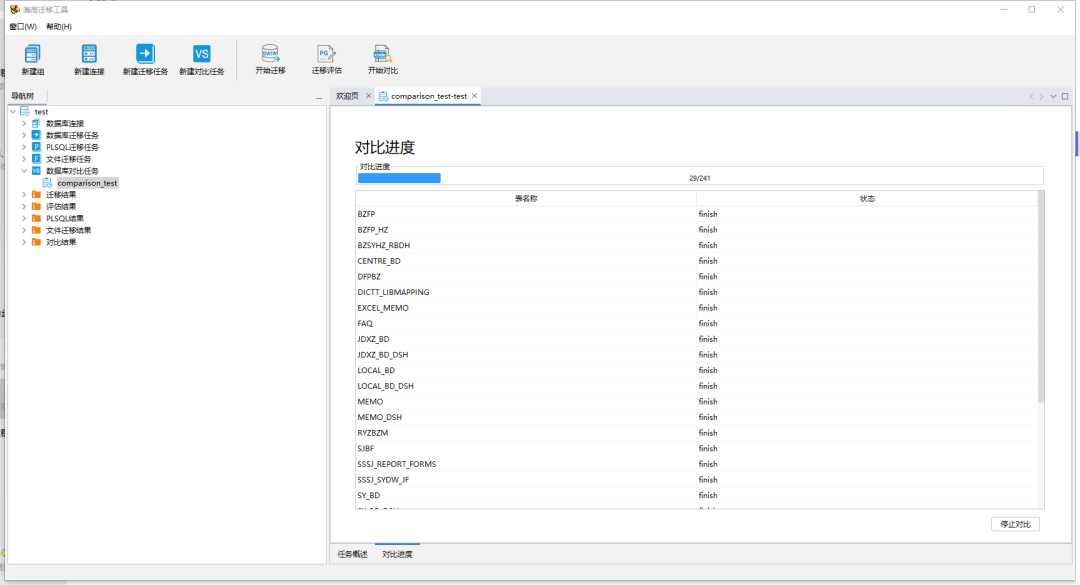Select the 对比进度 bottom tab
1080x585 pixels.
[x=397, y=554]
